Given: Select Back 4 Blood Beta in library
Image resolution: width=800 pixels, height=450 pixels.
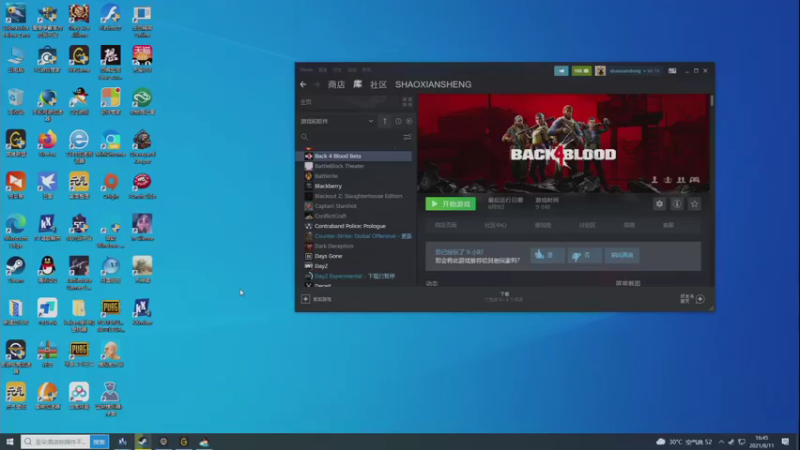Looking at the screenshot, I should click(x=355, y=156).
